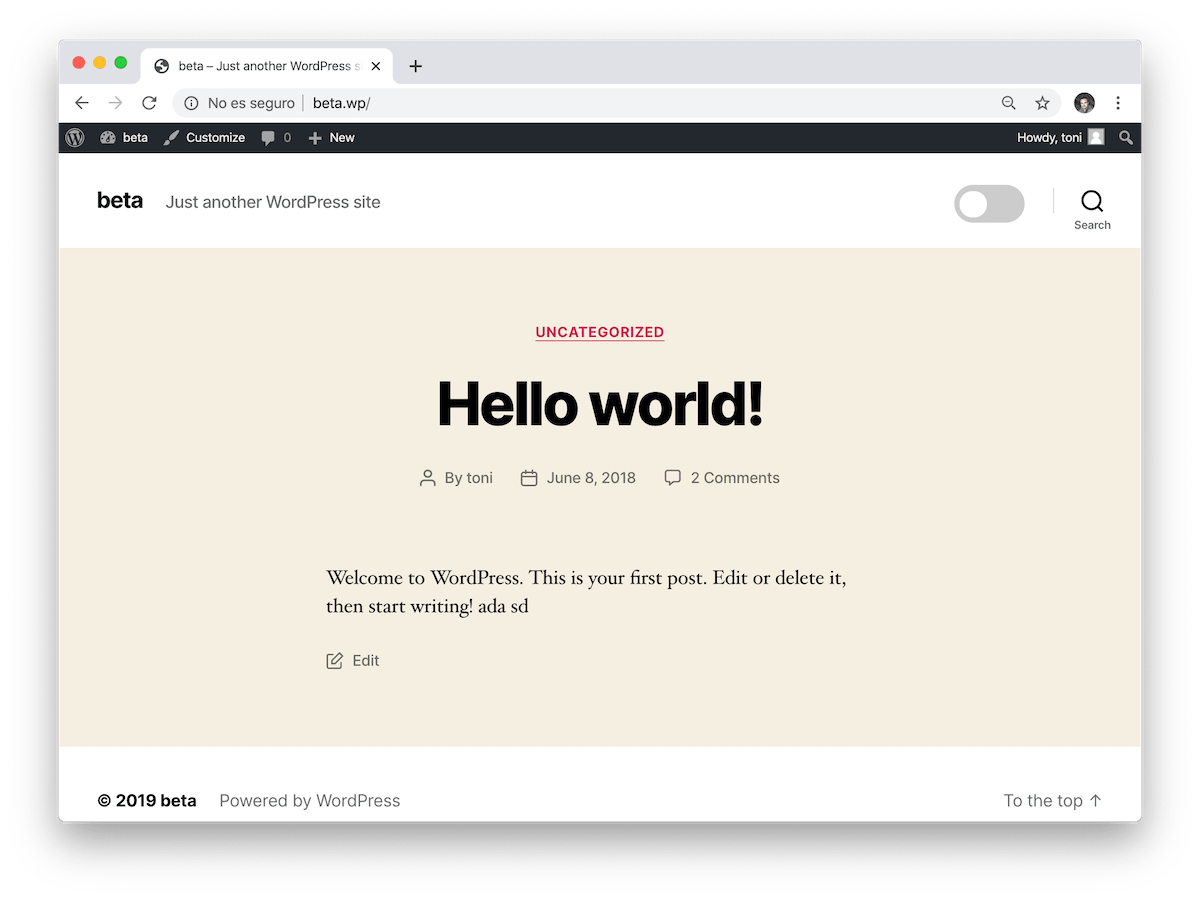The image size is (1200, 899).
Task: Click the Just another WordPress site tagline
Action: pyautogui.click(x=273, y=202)
